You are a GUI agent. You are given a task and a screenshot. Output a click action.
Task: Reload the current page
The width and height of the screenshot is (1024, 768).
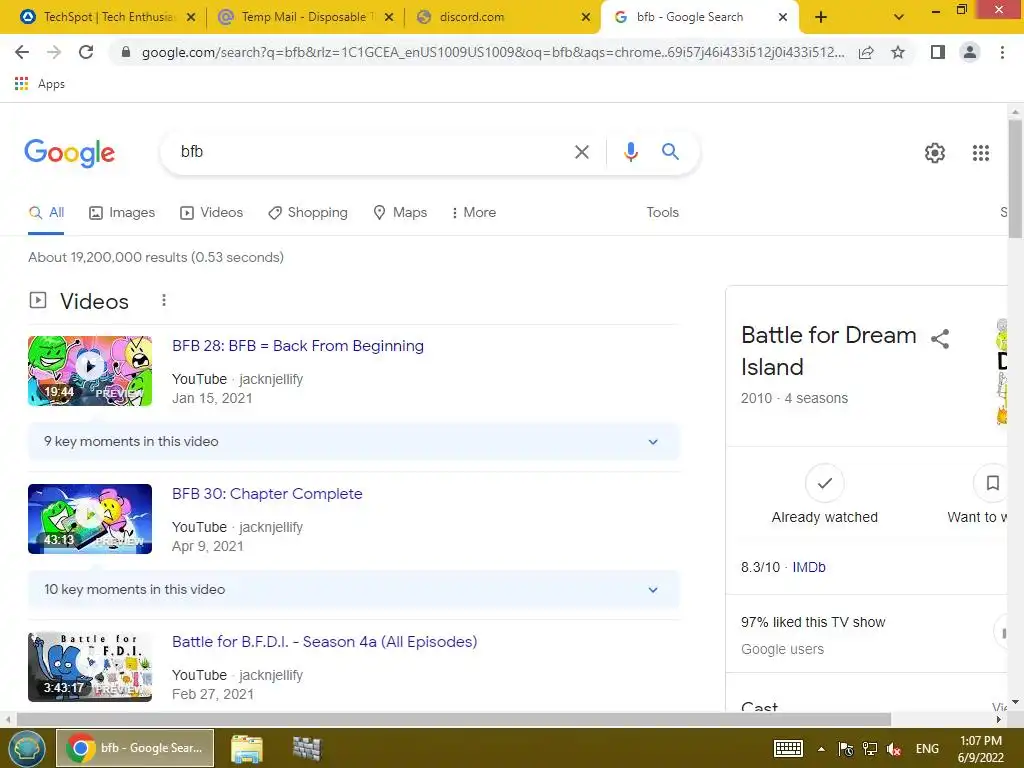point(86,52)
